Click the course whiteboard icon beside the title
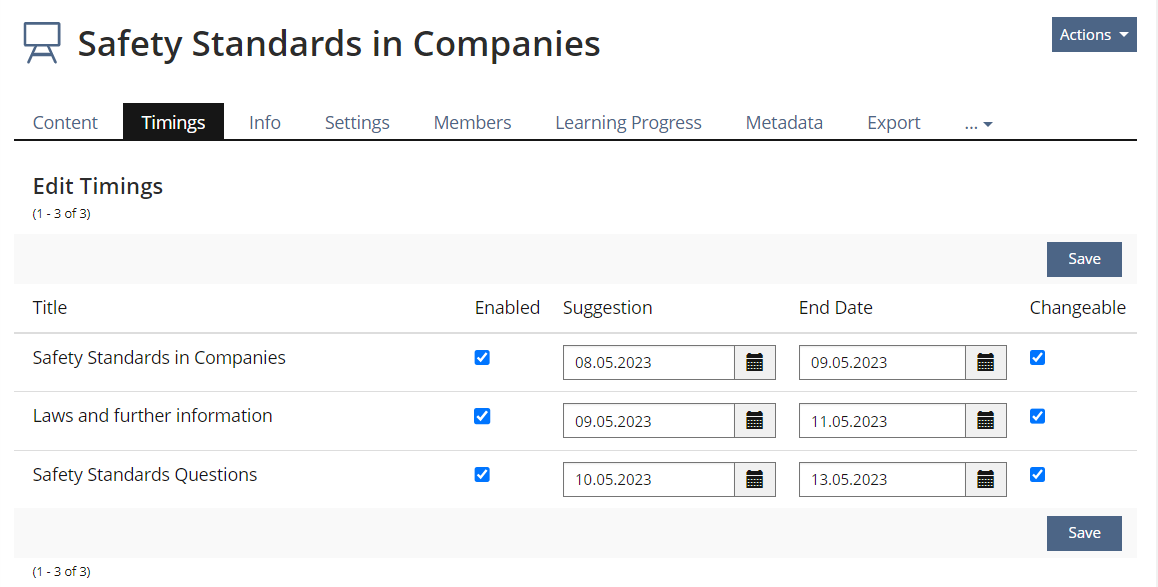 pyautogui.click(x=42, y=43)
